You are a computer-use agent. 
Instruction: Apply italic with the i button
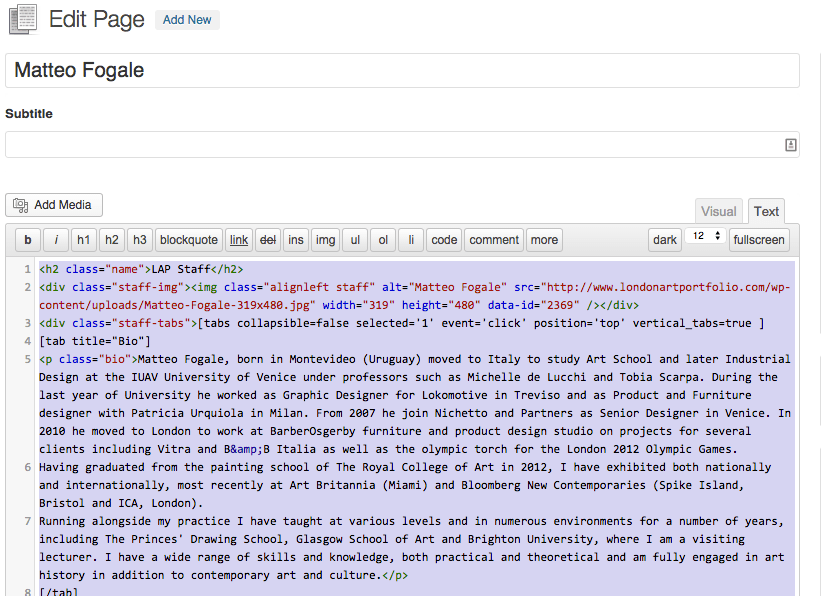coord(56,240)
